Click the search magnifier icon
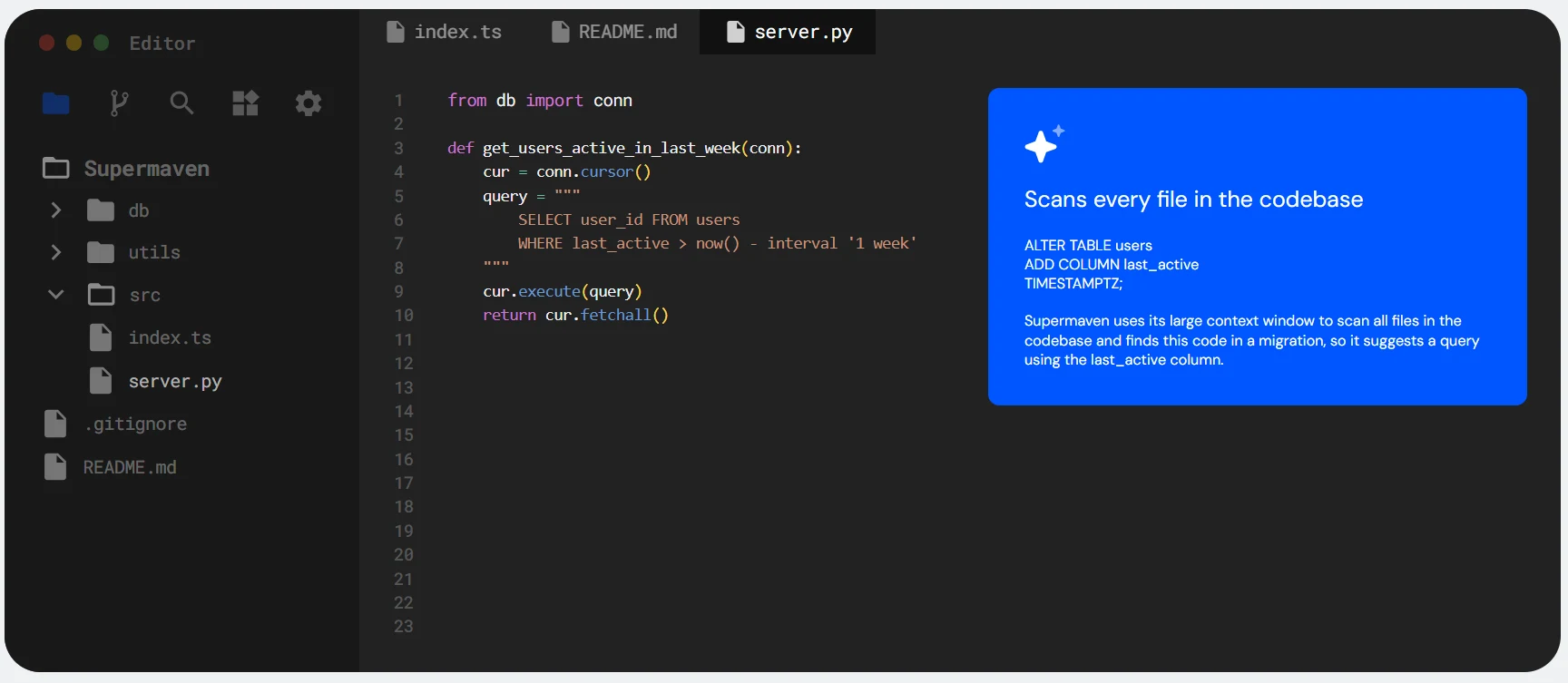Image resolution: width=1568 pixels, height=683 pixels. pos(181,102)
